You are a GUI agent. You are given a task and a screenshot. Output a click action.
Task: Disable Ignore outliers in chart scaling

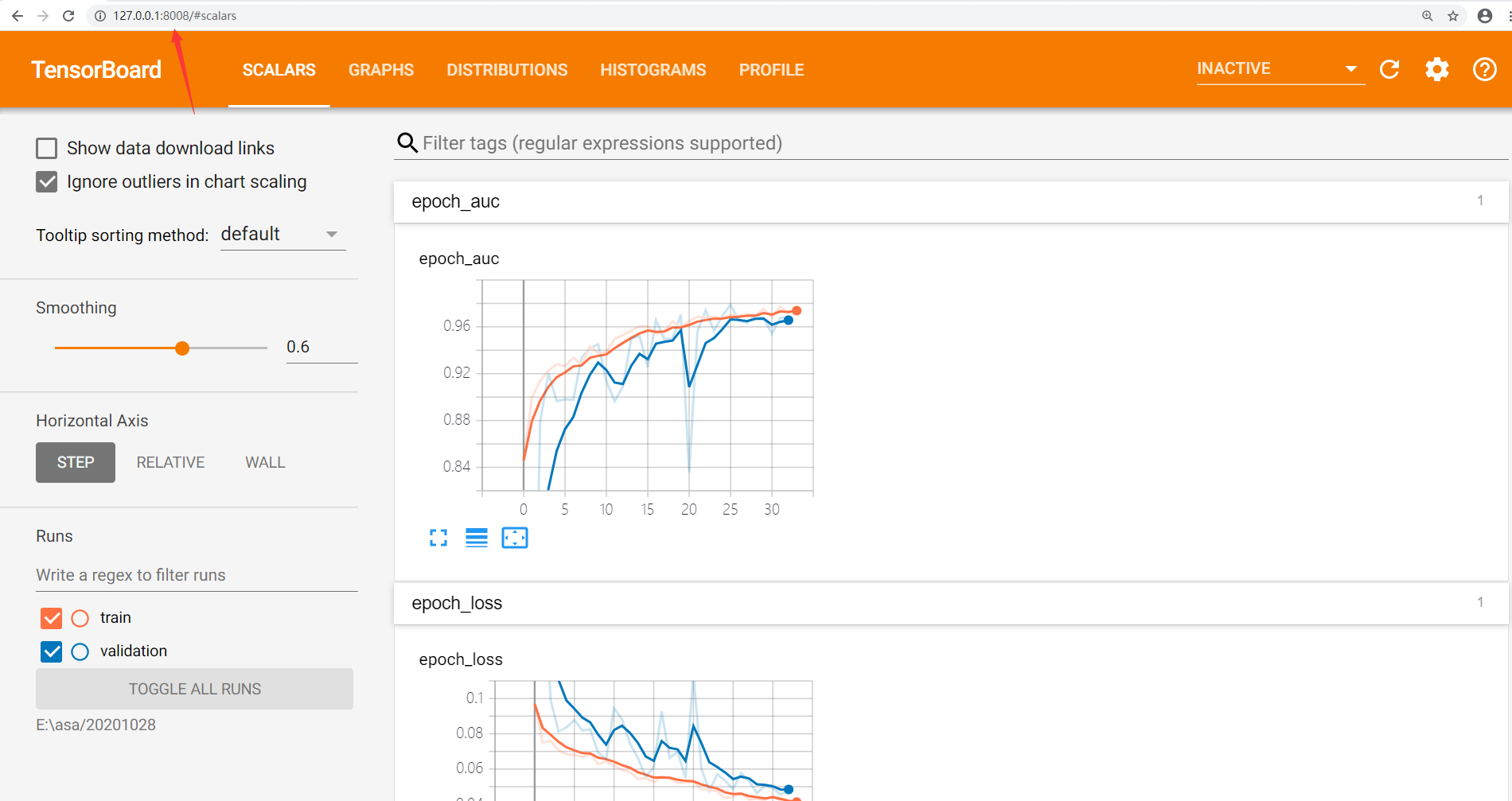47,181
